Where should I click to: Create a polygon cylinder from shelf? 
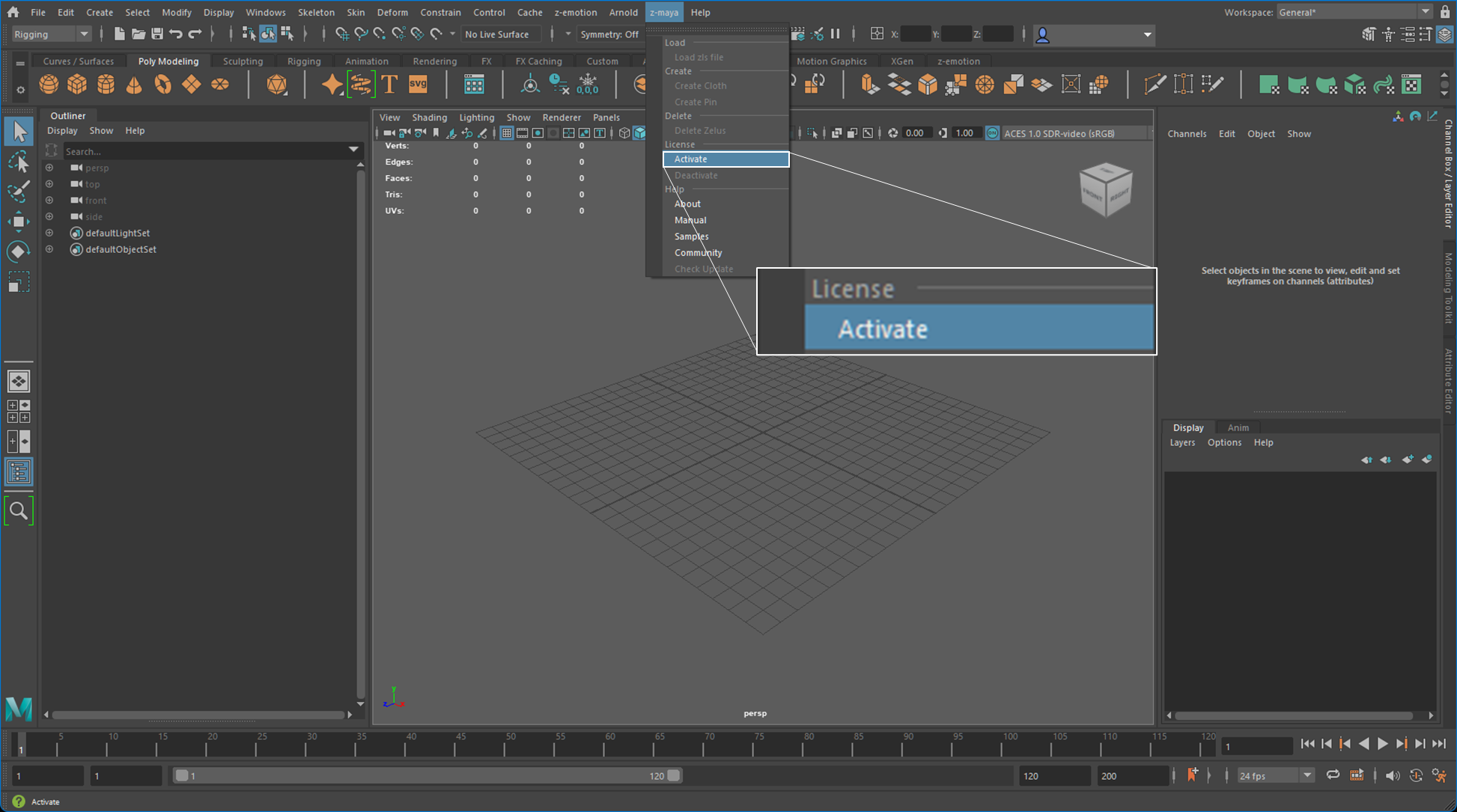(106, 85)
